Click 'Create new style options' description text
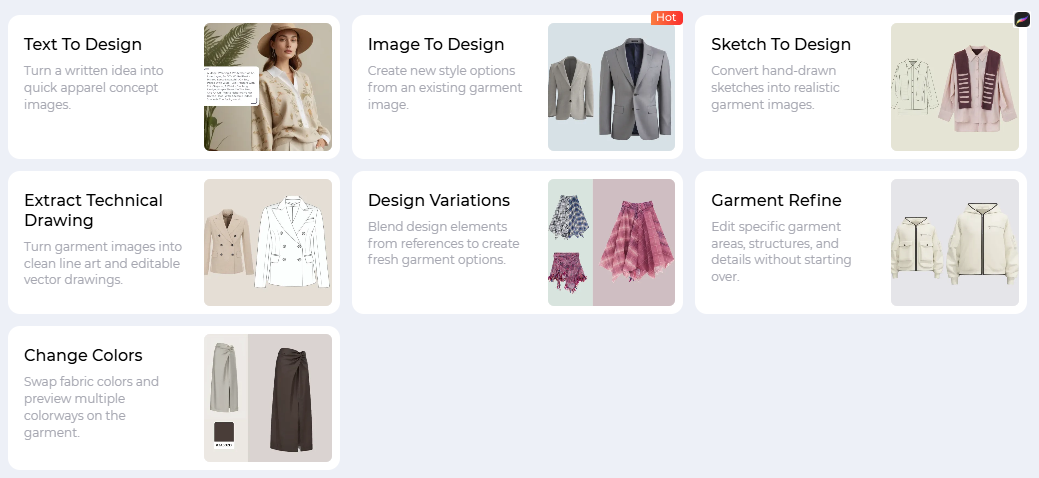This screenshot has width=1039, height=478. (445, 88)
